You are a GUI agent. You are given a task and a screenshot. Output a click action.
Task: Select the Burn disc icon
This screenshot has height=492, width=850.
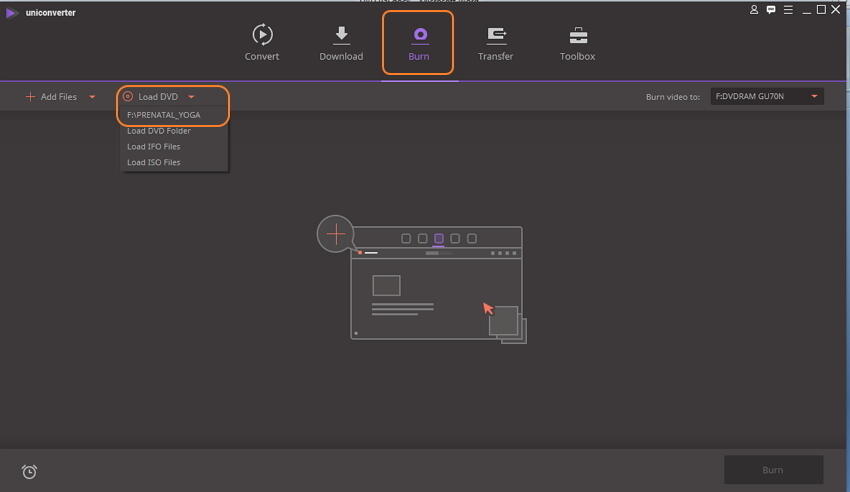(x=419, y=35)
